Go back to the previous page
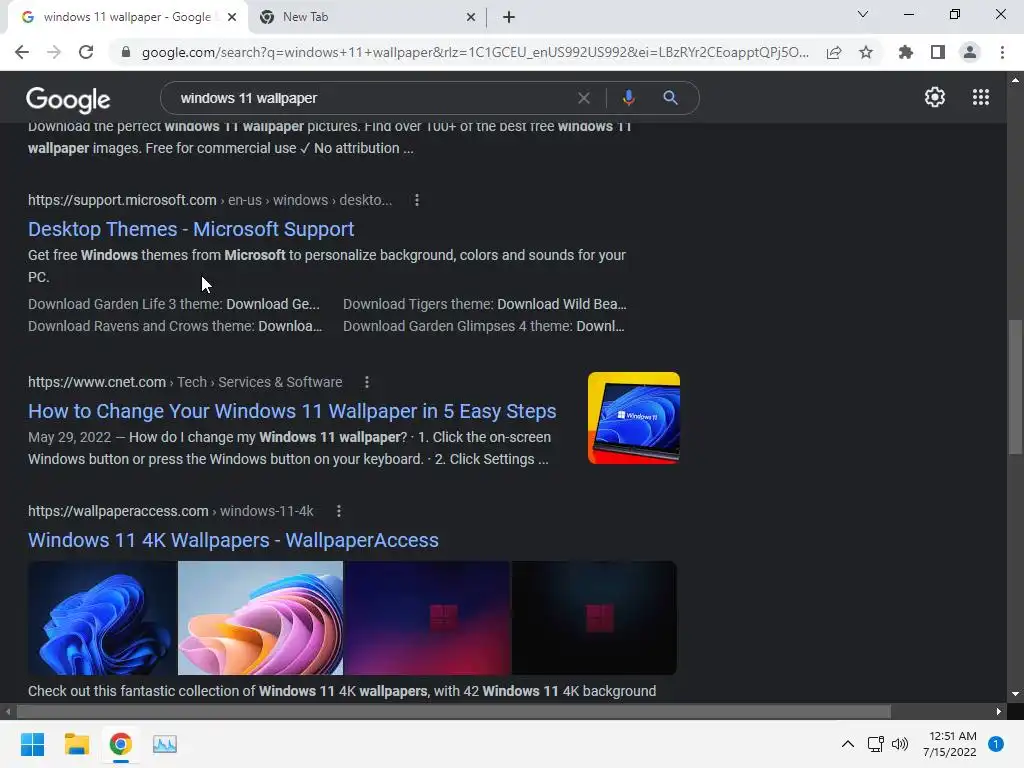1024x768 pixels. [22, 52]
